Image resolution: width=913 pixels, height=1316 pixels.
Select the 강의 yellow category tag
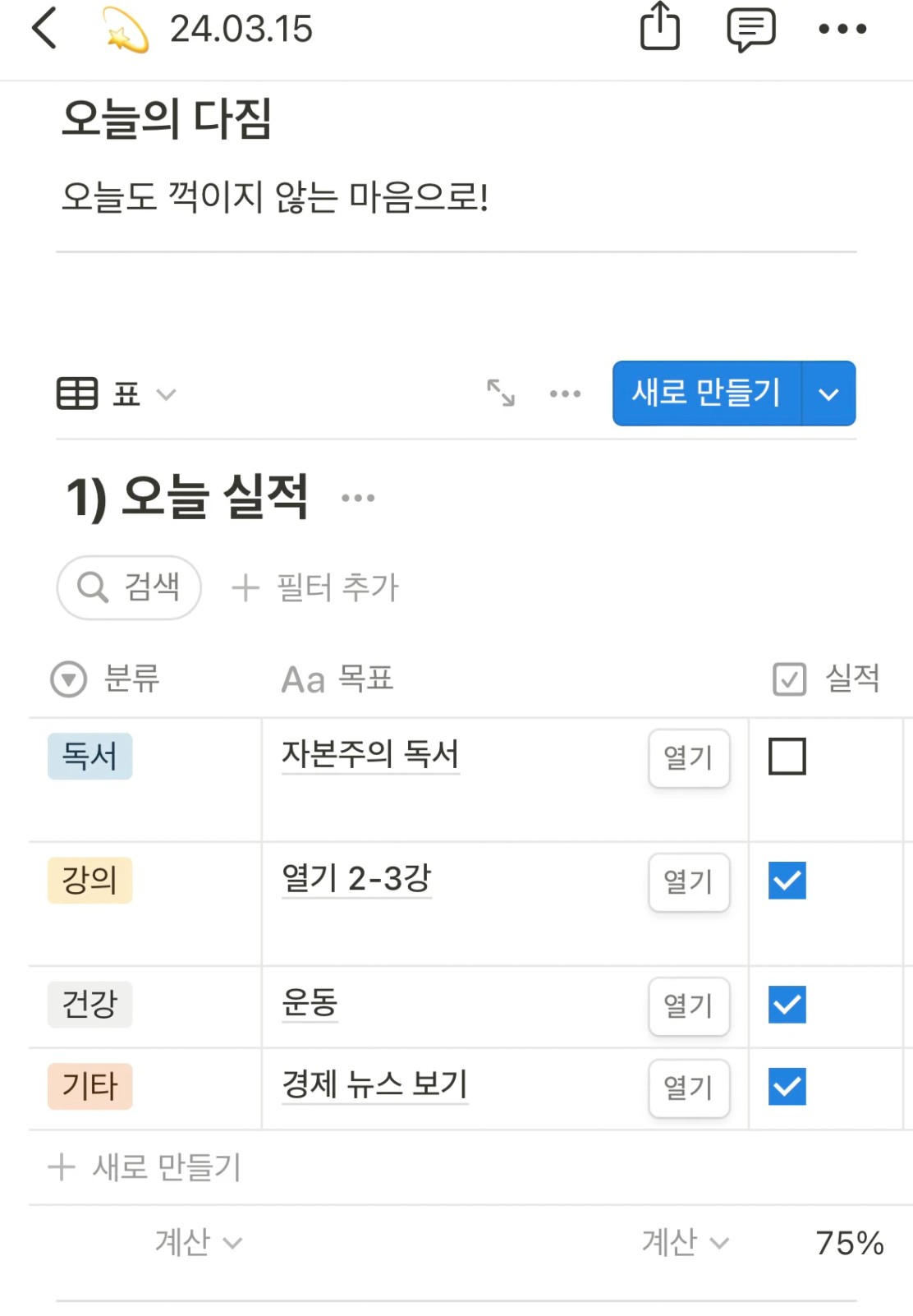89,881
